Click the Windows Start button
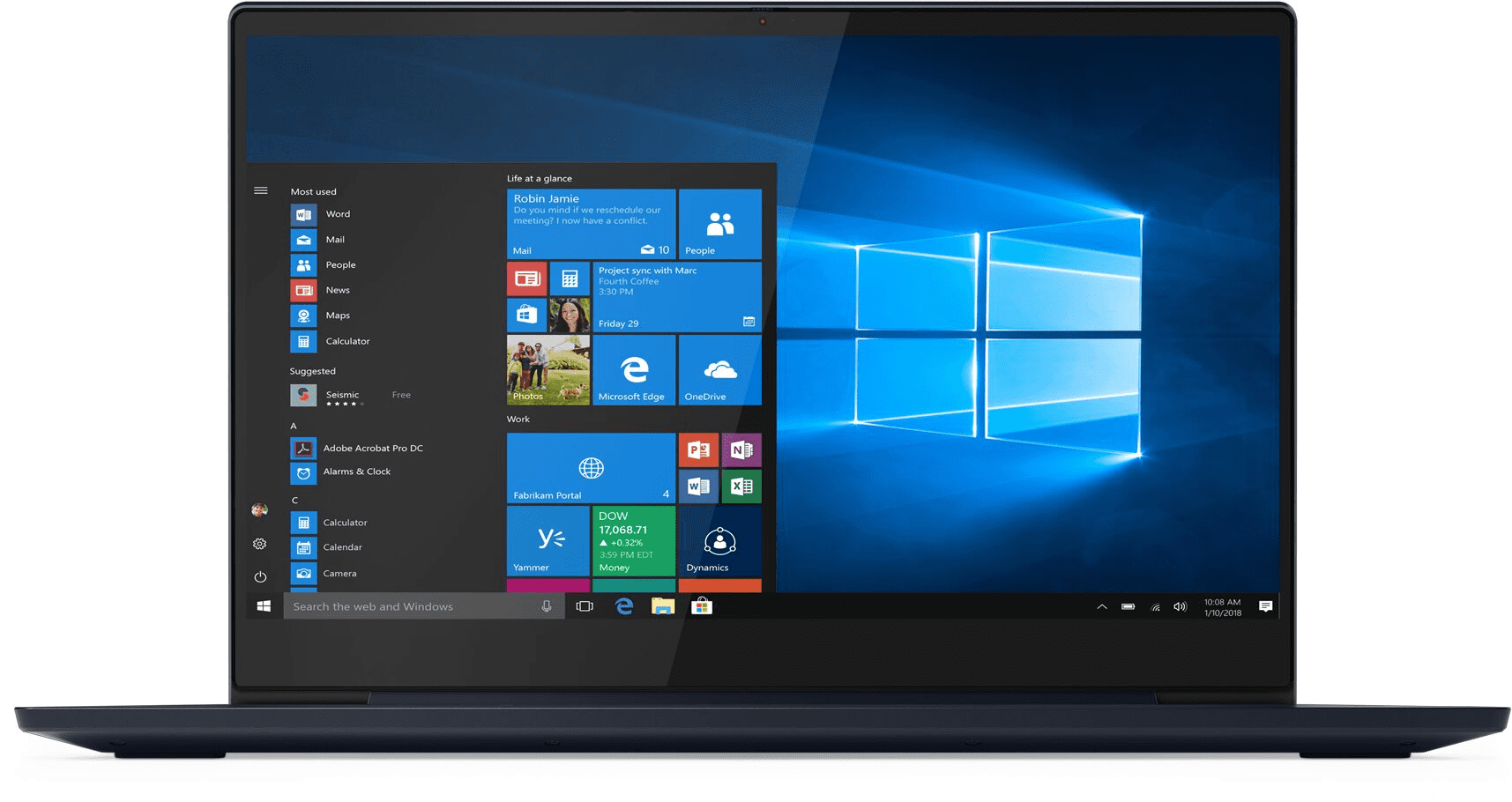 point(264,606)
